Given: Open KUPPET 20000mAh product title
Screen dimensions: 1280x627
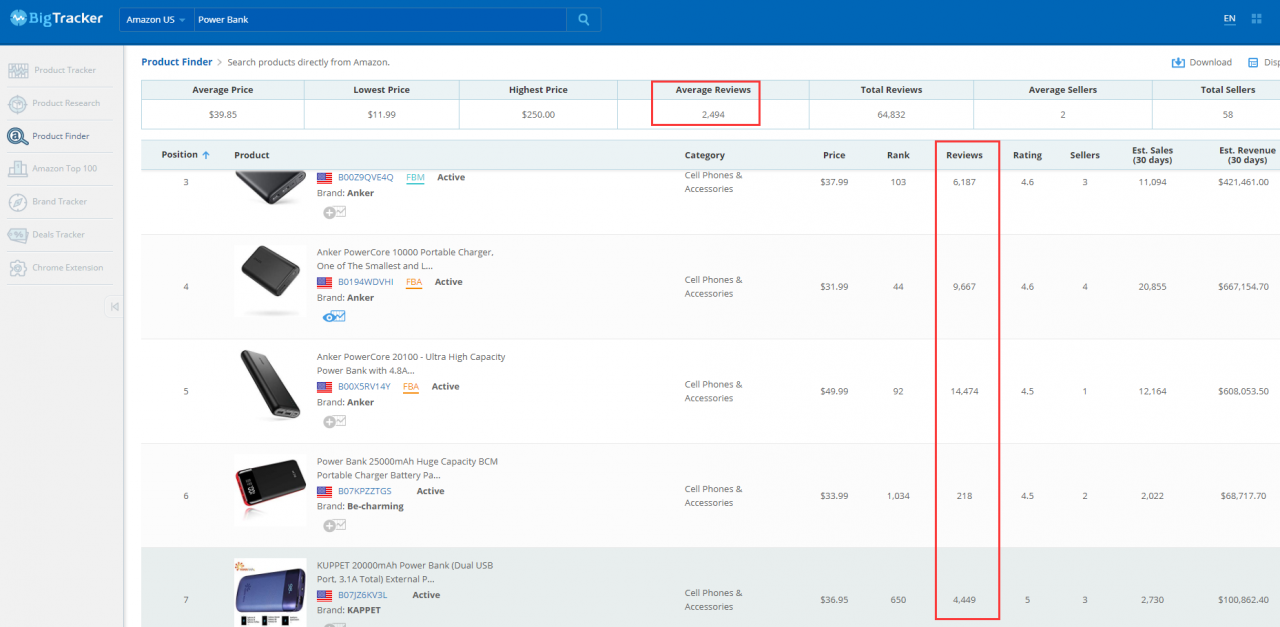Looking at the screenshot, I should pos(405,572).
